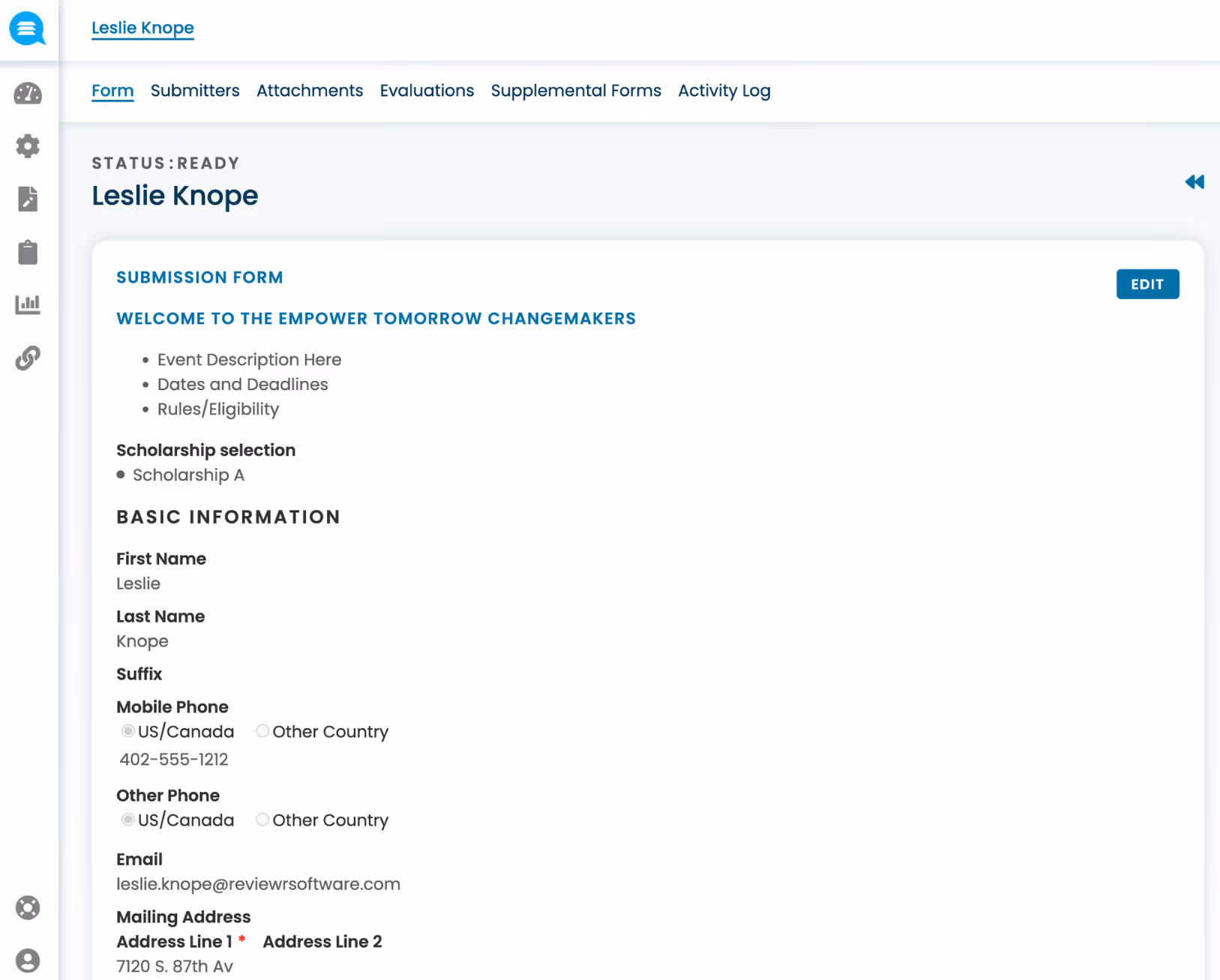Click the Scholarship selection label
Viewport: 1220px width, 980px height.
point(205,451)
